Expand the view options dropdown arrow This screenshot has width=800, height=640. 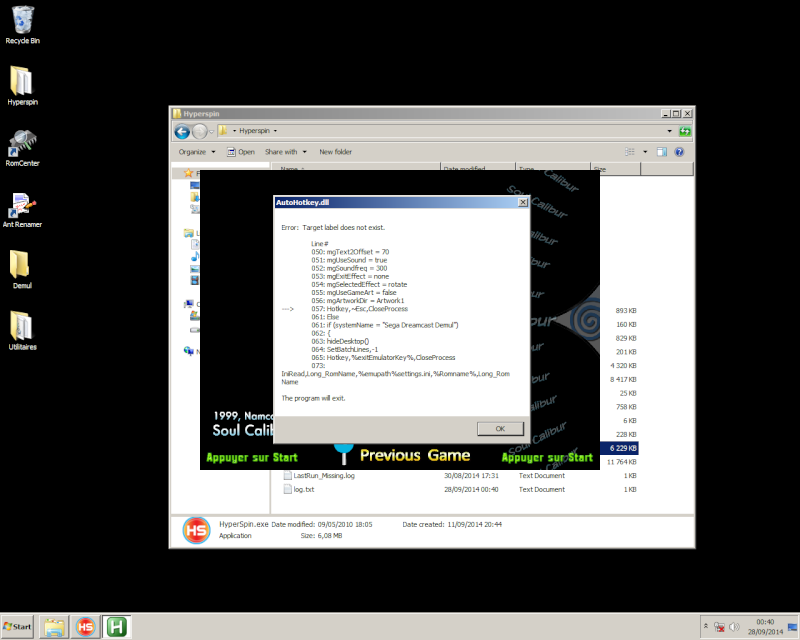pyautogui.click(x=645, y=152)
